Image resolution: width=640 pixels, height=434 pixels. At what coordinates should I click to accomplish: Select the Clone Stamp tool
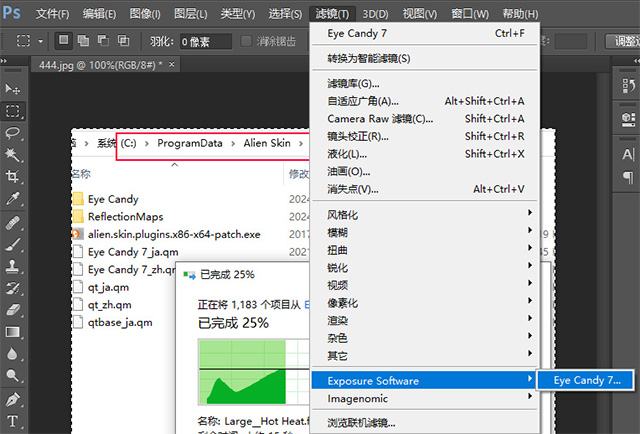pyautogui.click(x=13, y=266)
